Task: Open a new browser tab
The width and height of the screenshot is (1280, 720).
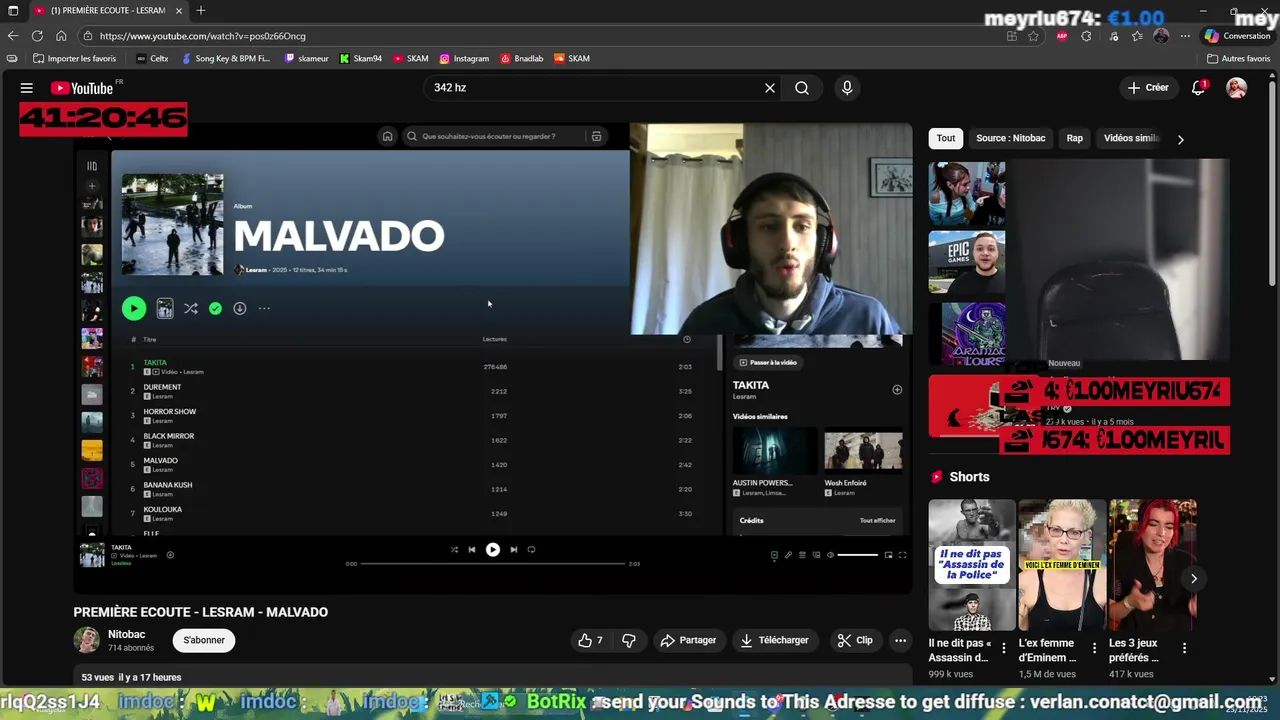Action: [201, 10]
